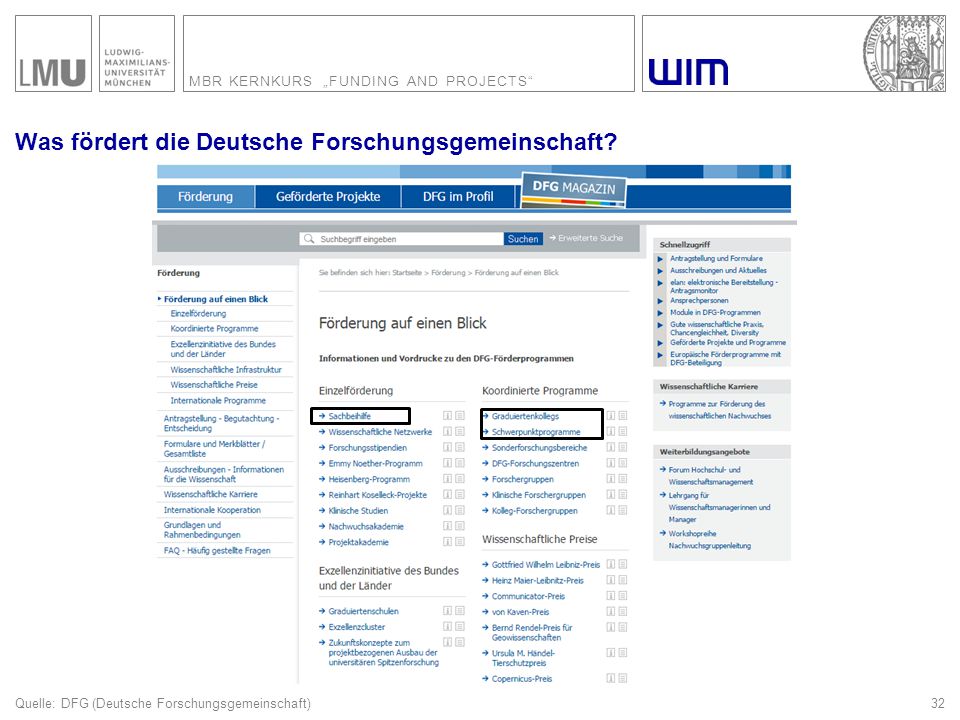Image resolution: width=960 pixels, height=720 pixels.
Task: Open forms icon next to Forschungsstipendien
Action: click(x=460, y=448)
